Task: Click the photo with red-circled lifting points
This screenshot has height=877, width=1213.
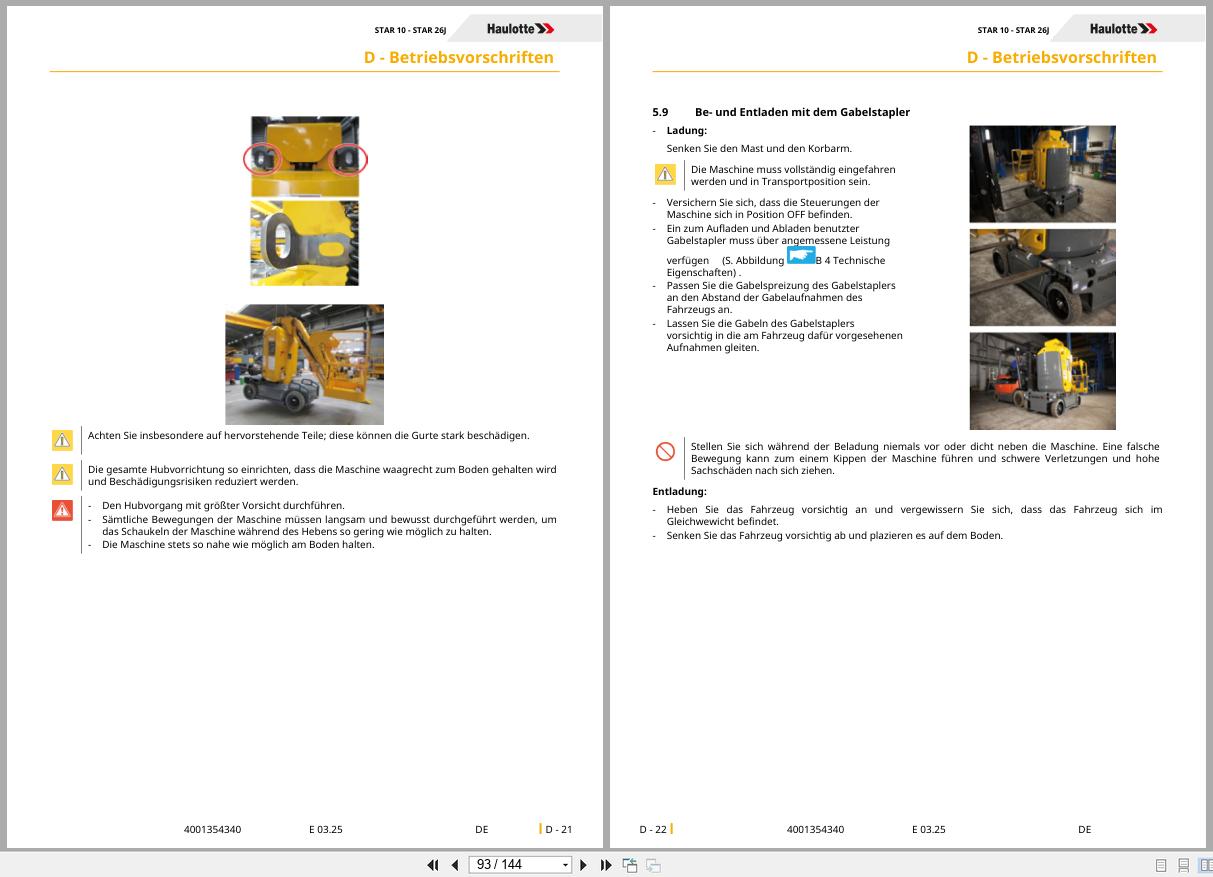Action: [x=305, y=155]
